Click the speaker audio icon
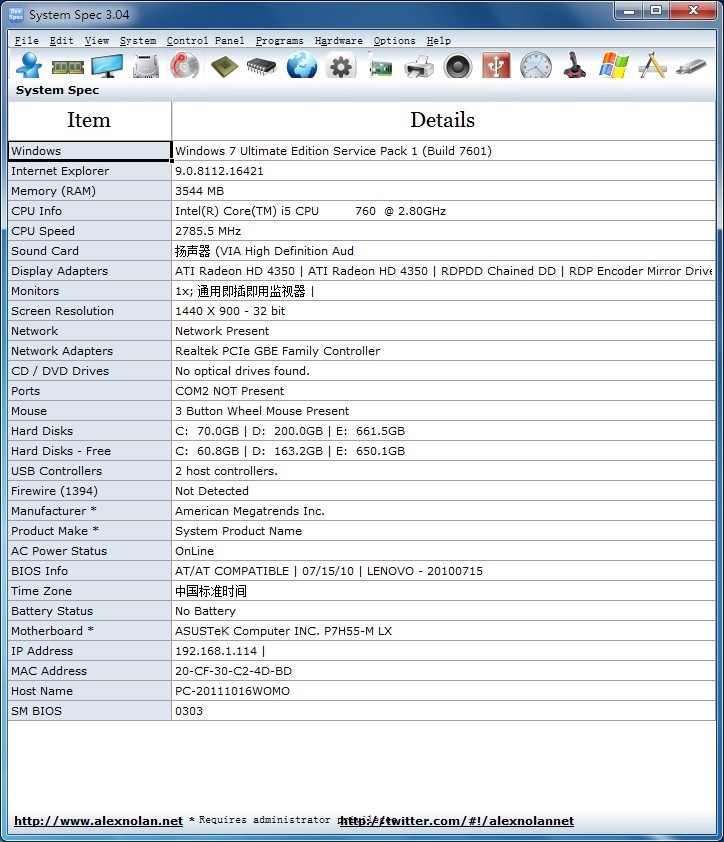The width and height of the screenshot is (724, 842). coord(457,66)
